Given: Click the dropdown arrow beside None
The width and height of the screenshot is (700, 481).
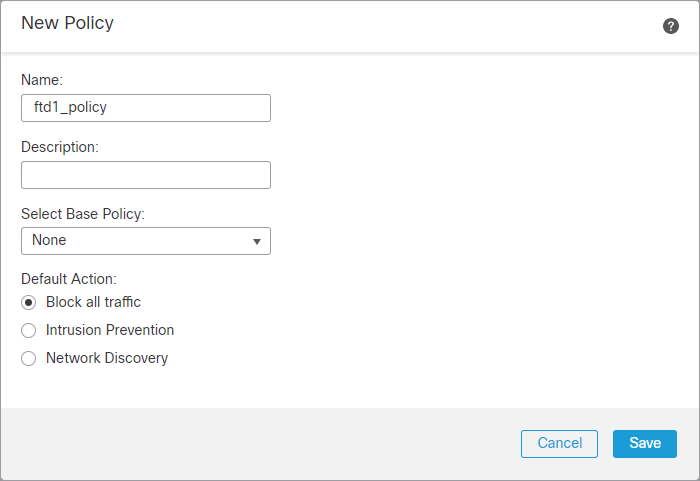Looking at the screenshot, I should [x=257, y=242].
